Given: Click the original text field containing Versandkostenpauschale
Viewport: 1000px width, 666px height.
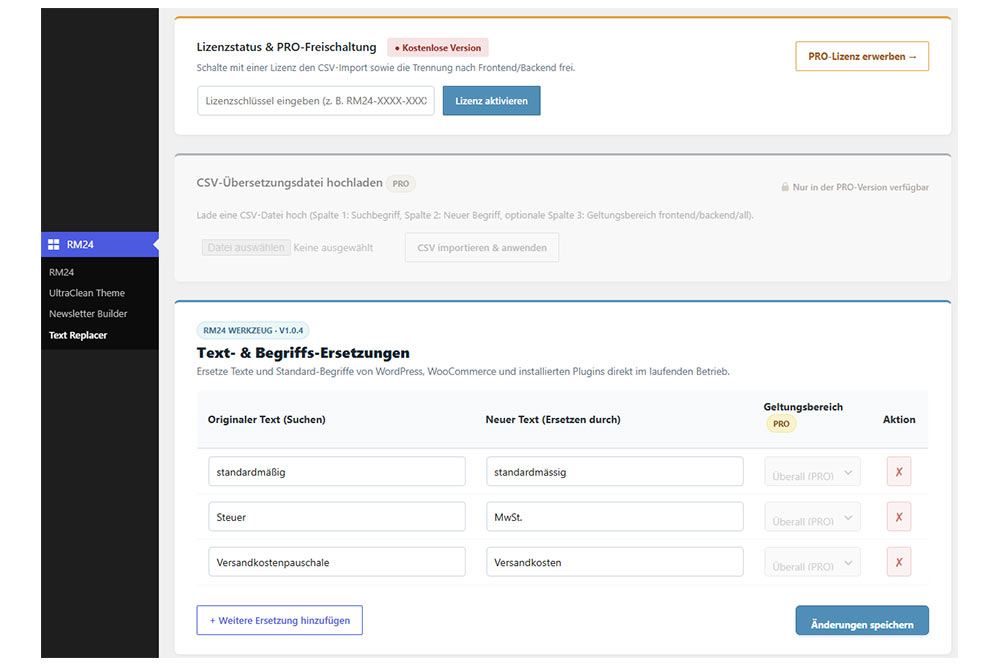Looking at the screenshot, I should coord(337,562).
